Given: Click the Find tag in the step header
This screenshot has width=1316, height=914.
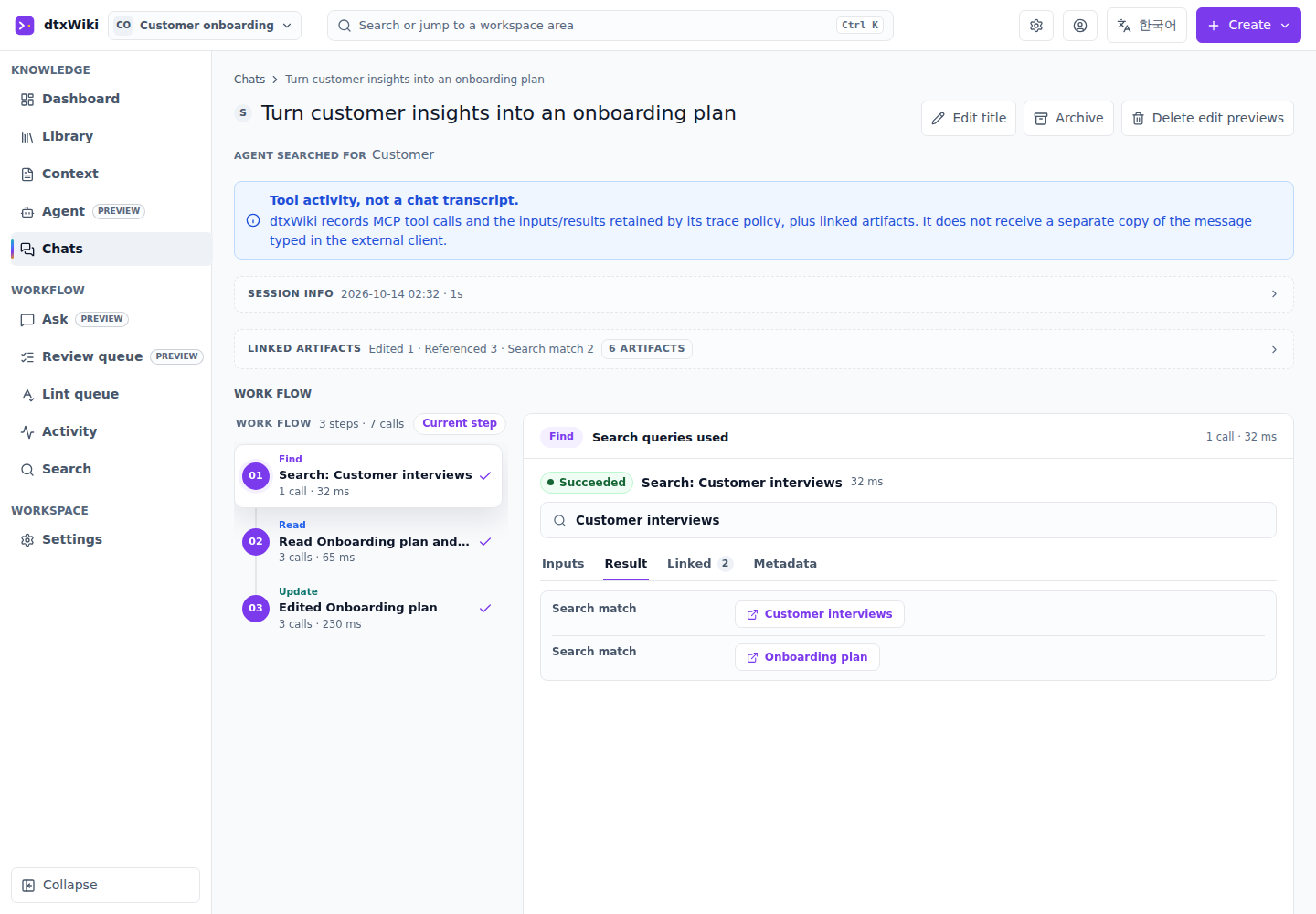Looking at the screenshot, I should (561, 437).
